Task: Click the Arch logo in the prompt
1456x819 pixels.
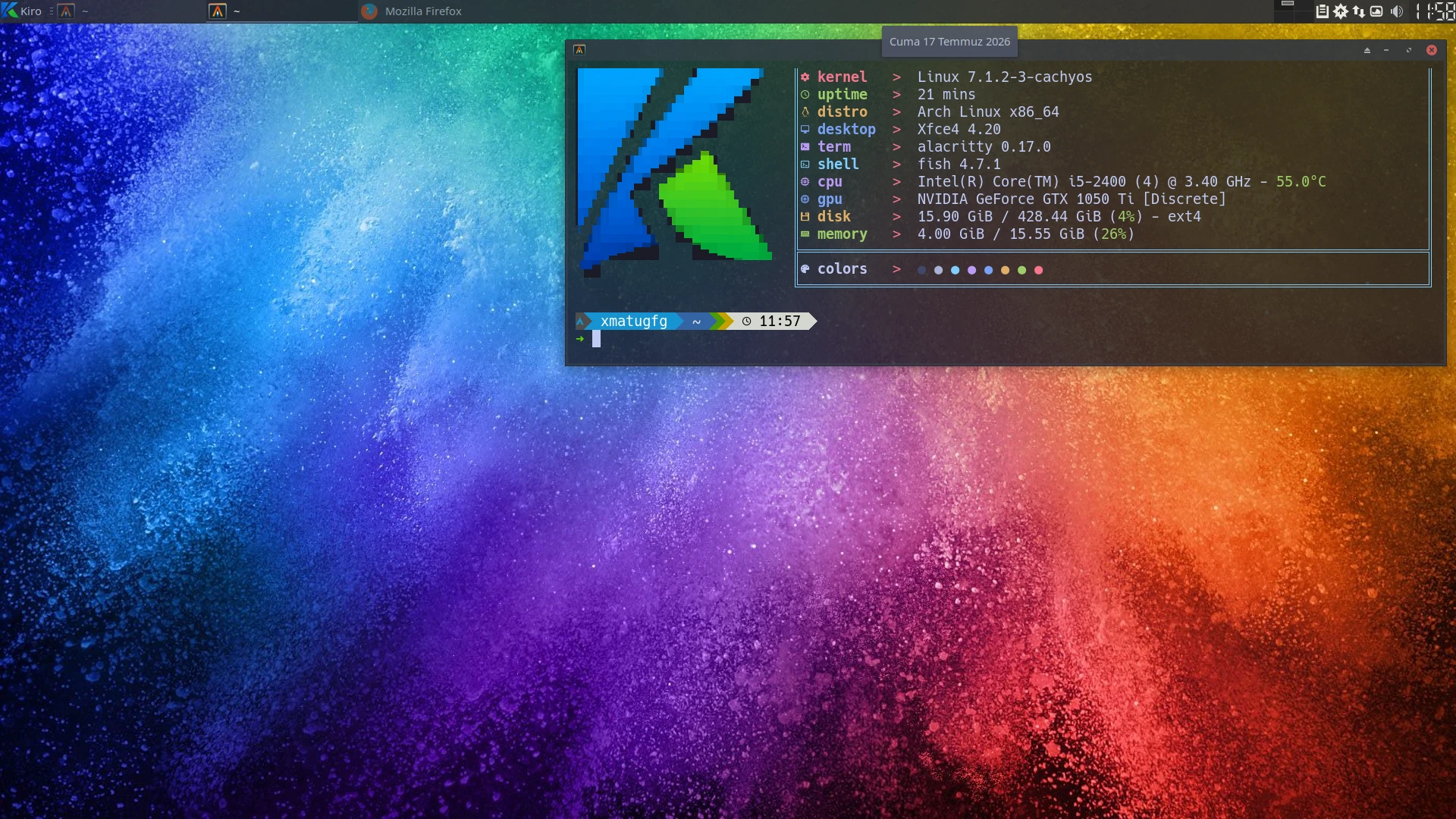Action: [580, 322]
